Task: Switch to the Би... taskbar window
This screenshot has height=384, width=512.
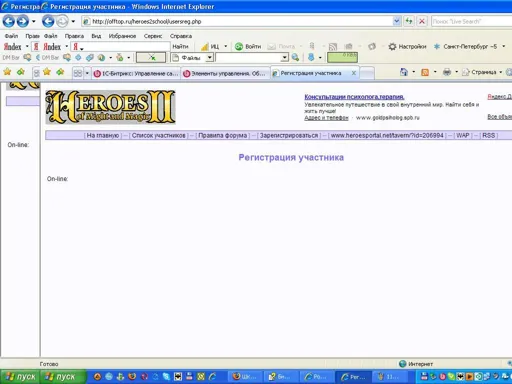Action: [282, 377]
